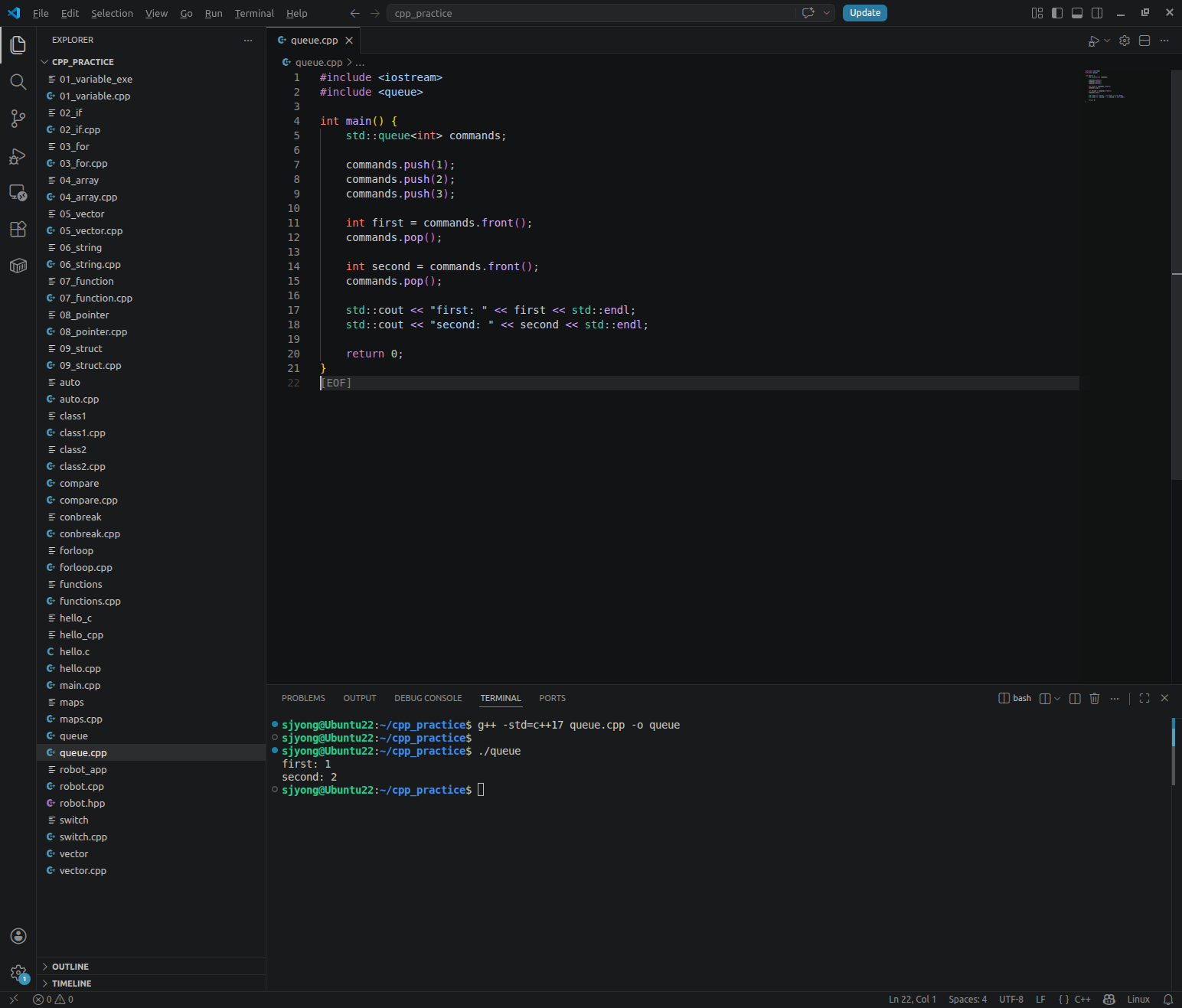
Task: Open the Terminal menu
Action: tap(254, 13)
